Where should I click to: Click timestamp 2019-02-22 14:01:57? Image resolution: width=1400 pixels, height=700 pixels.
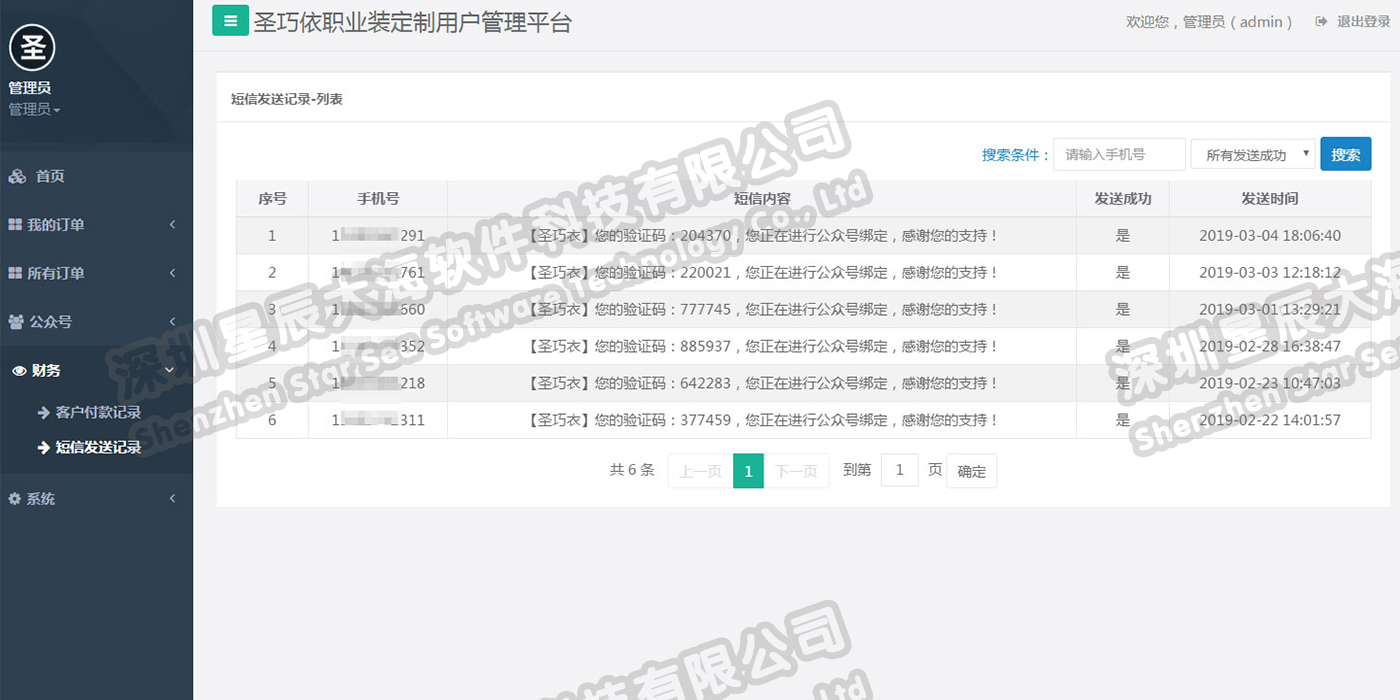coord(1270,420)
